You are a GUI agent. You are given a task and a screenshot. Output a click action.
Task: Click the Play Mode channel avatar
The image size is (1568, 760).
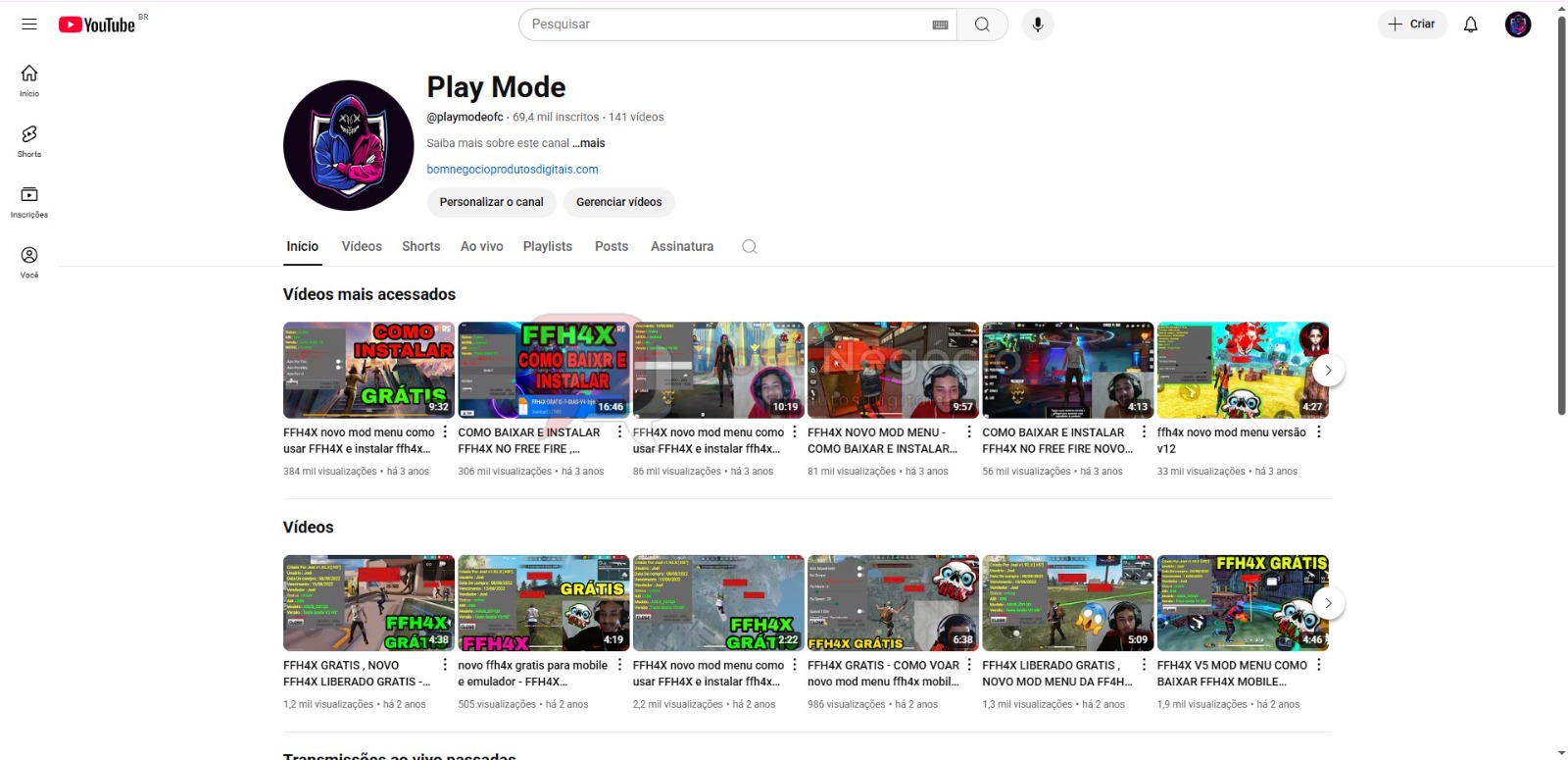tap(349, 145)
